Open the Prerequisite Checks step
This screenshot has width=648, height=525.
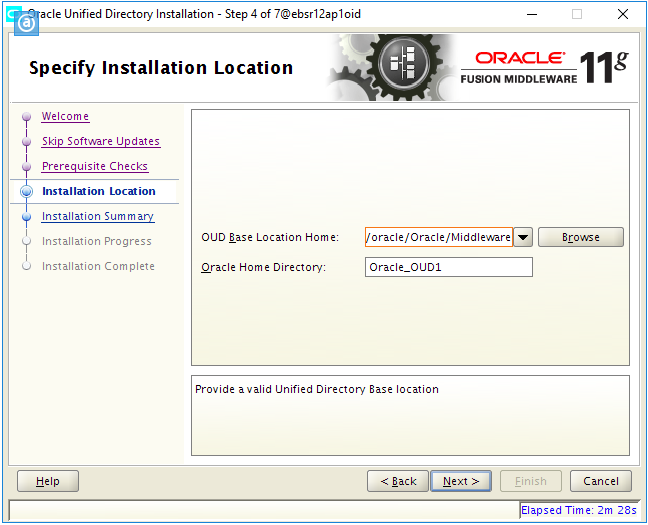click(95, 166)
